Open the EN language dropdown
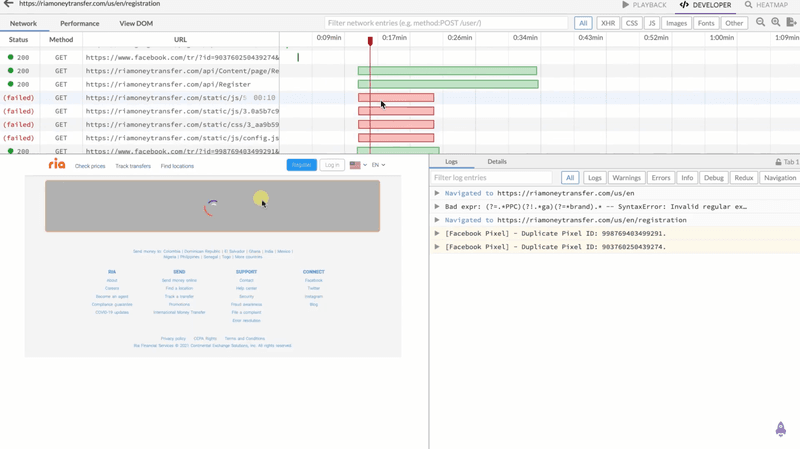The height and width of the screenshot is (449, 800). 378,165
